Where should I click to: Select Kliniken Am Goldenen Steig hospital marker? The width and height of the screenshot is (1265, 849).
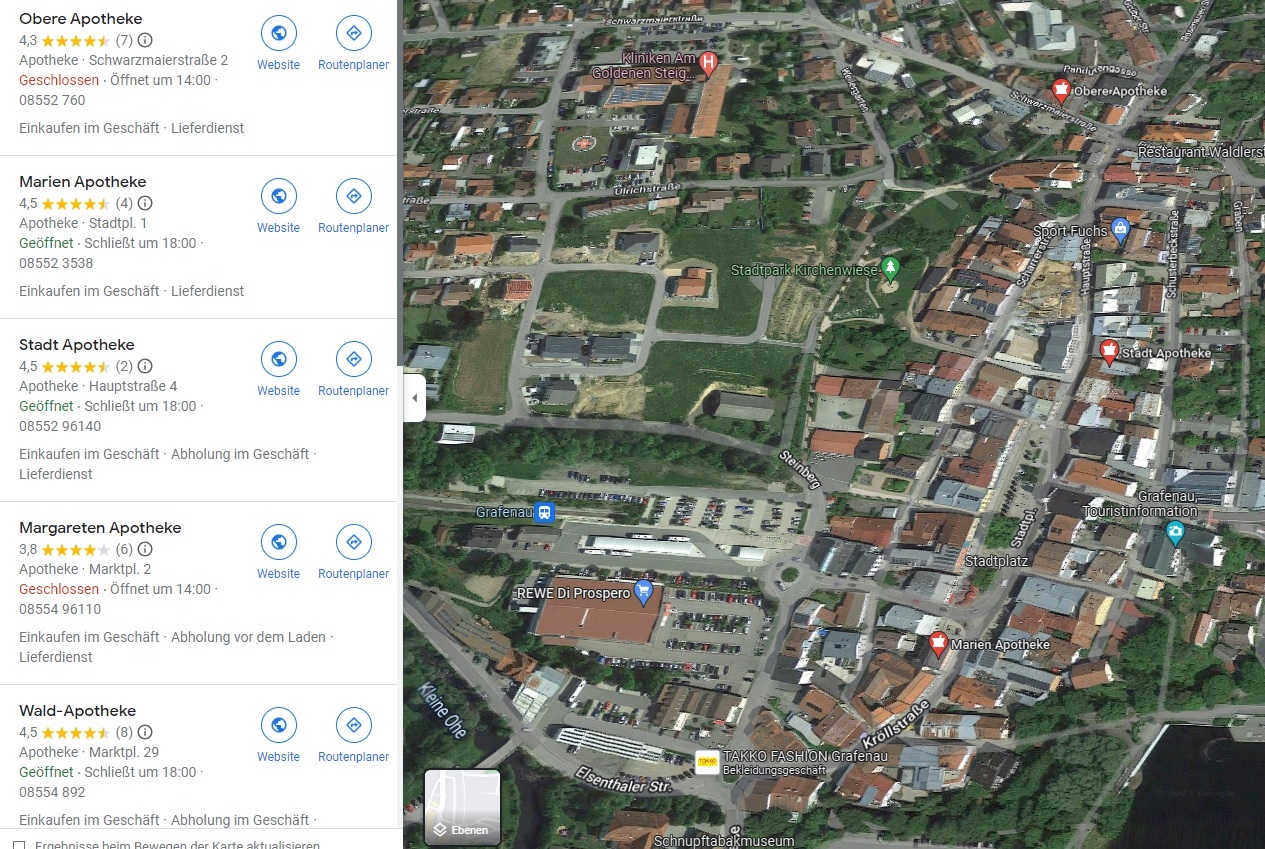click(708, 64)
